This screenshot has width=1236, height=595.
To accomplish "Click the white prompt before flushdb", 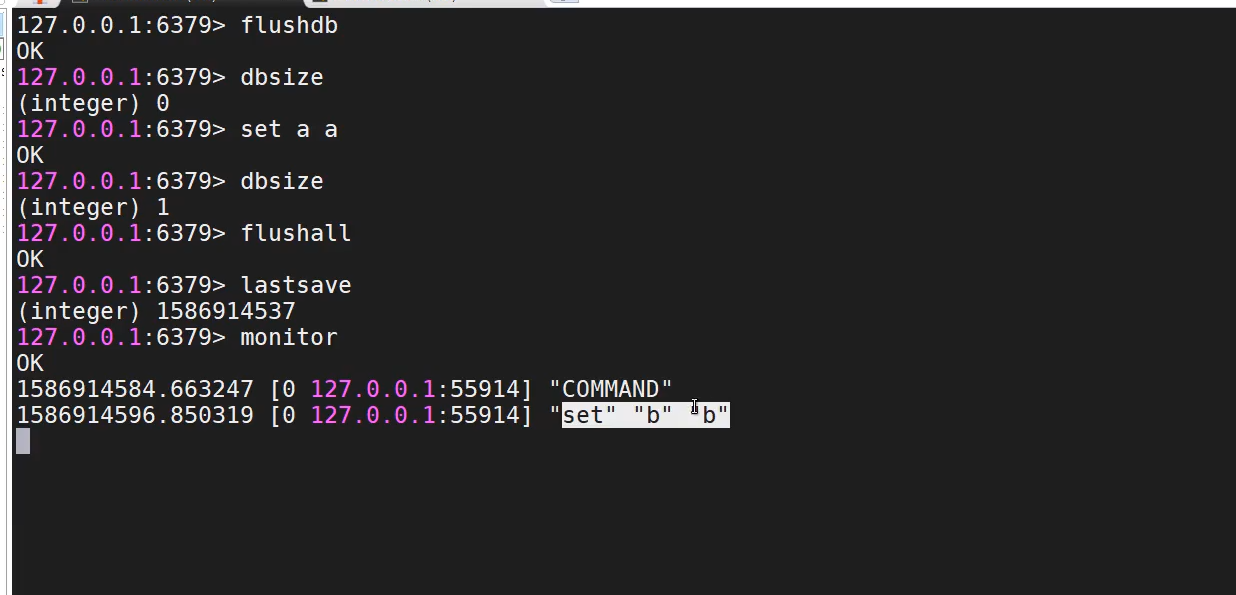I will (x=120, y=26).
